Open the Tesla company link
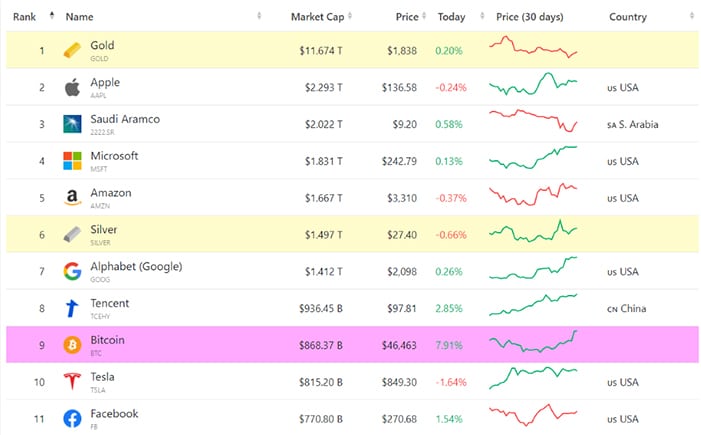 click(102, 377)
